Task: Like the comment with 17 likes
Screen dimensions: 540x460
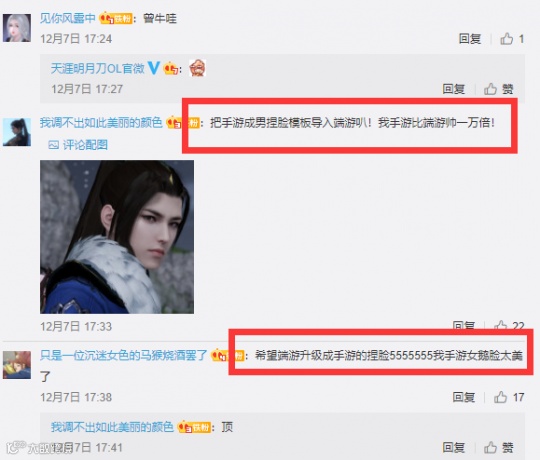Action: [509, 397]
